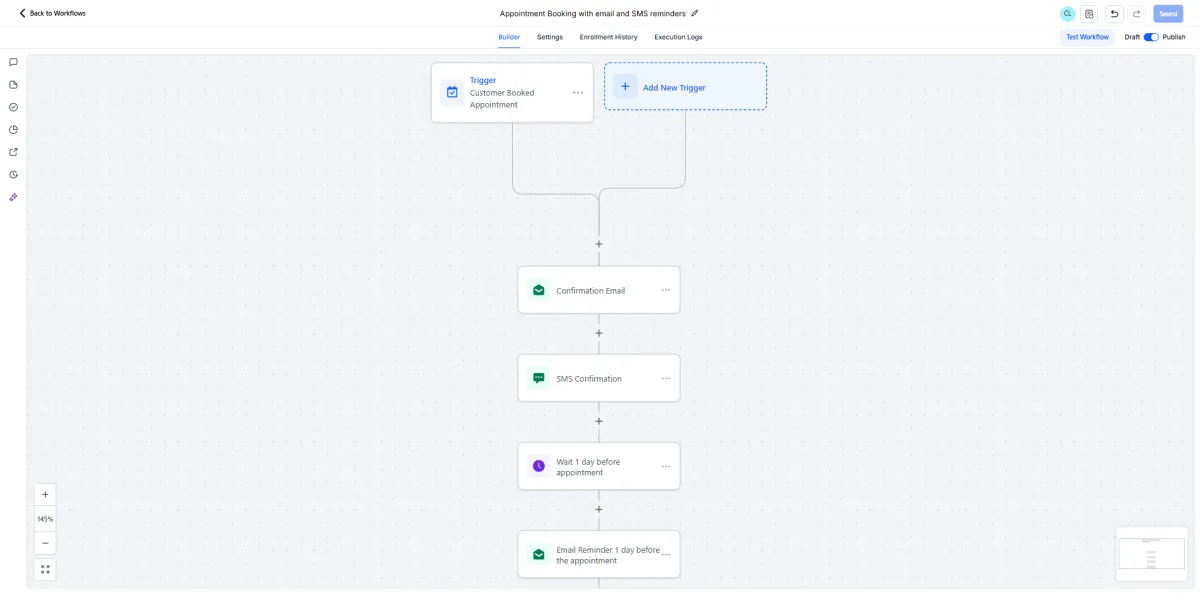The width and height of the screenshot is (1200, 594).
Task: Click the undo arrow in top toolbar
Action: tap(1114, 14)
